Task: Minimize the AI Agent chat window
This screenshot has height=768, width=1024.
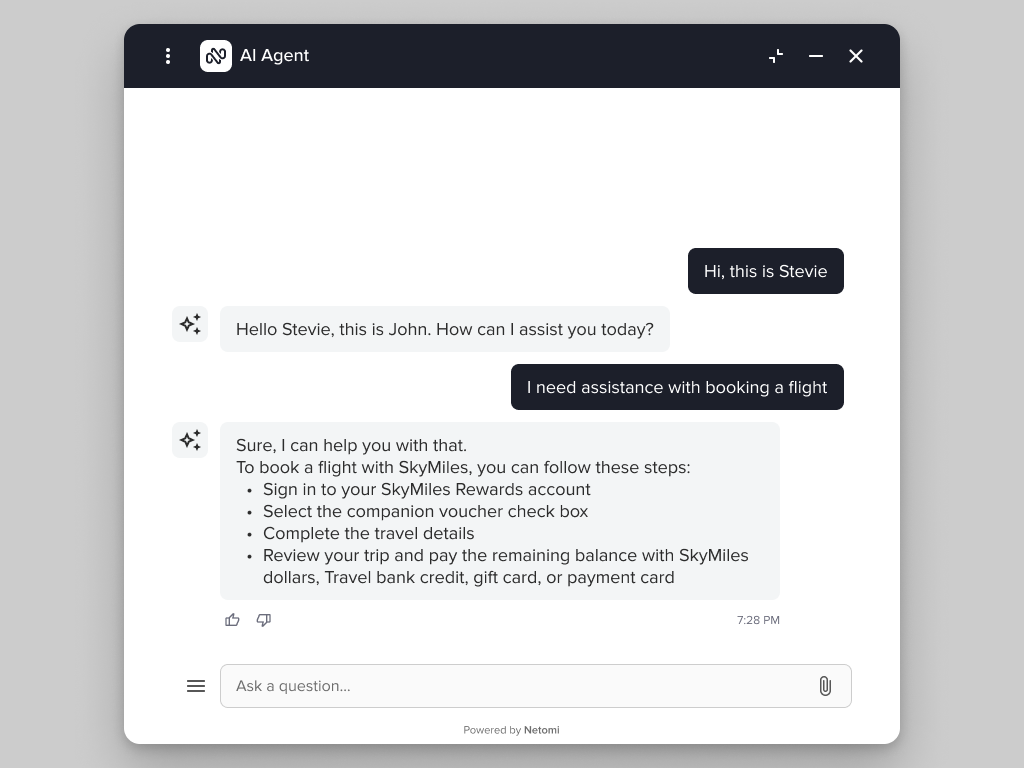Action: pos(816,56)
